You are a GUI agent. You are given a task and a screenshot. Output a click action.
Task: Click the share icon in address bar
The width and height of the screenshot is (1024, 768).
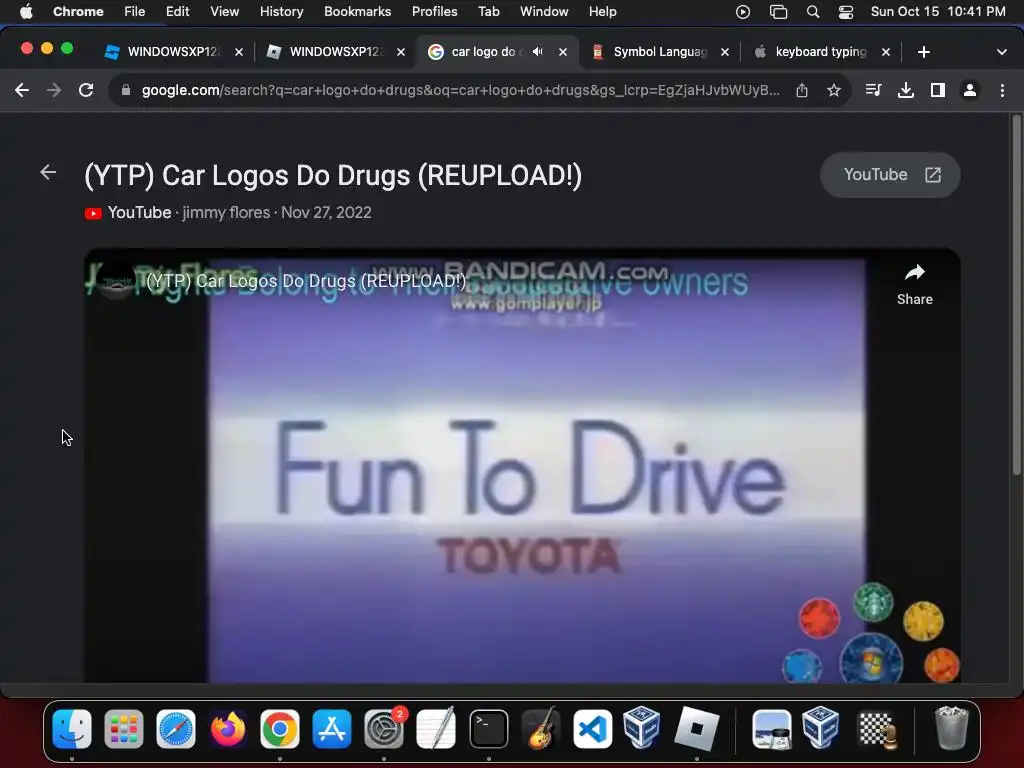click(802, 90)
